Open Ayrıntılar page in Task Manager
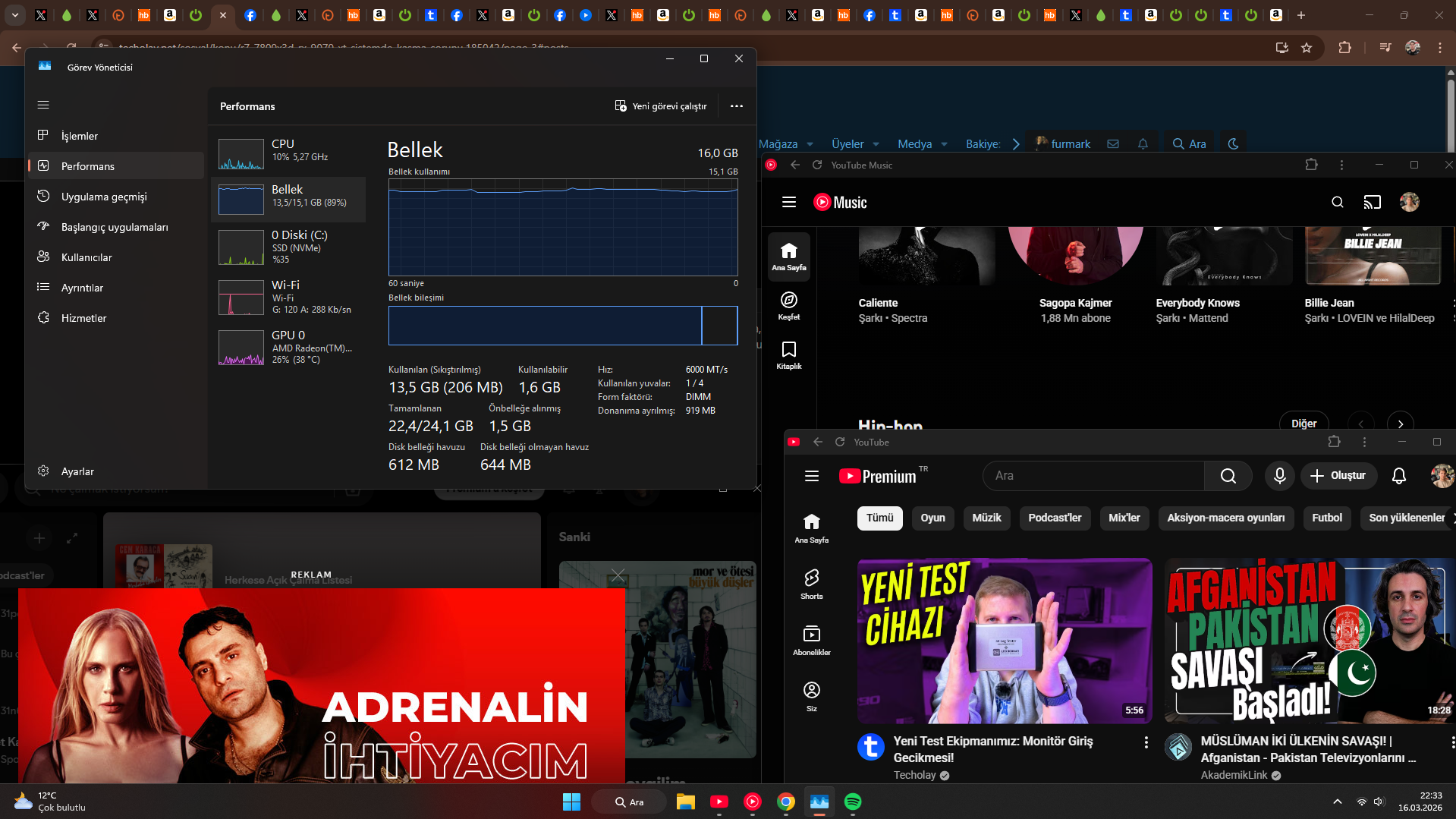The height and width of the screenshot is (819, 1456). tap(116, 288)
